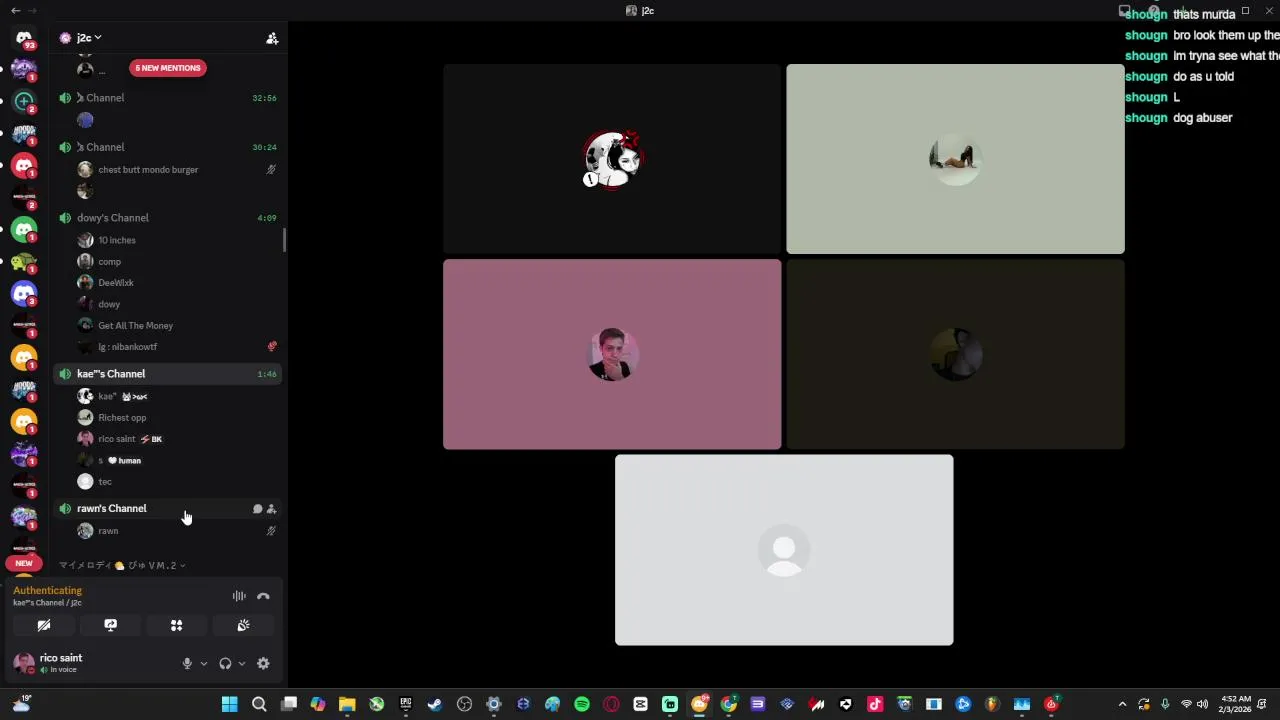Open audio output options chevron

(x=242, y=663)
